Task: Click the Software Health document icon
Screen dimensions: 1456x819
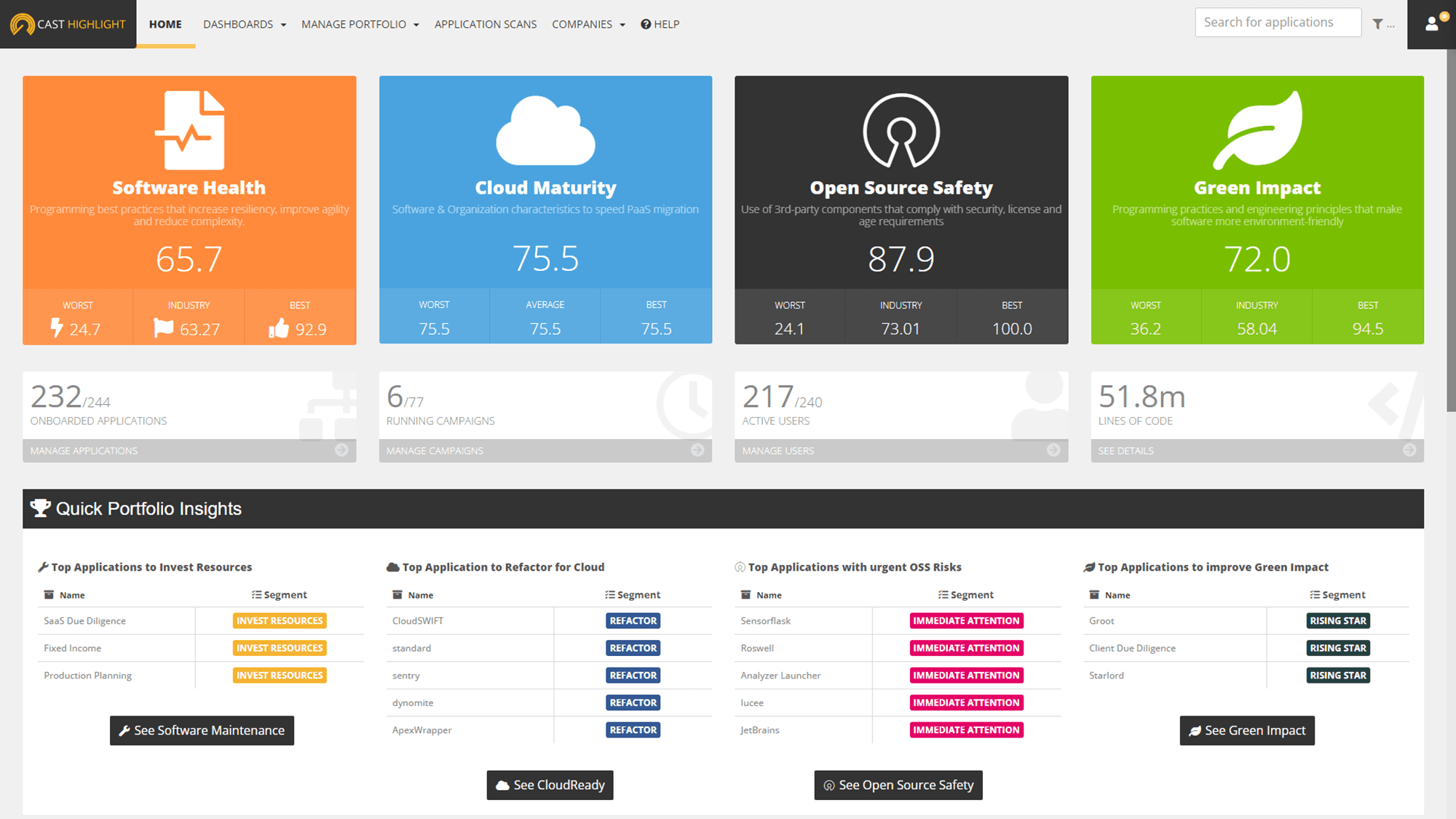Action: (x=189, y=130)
